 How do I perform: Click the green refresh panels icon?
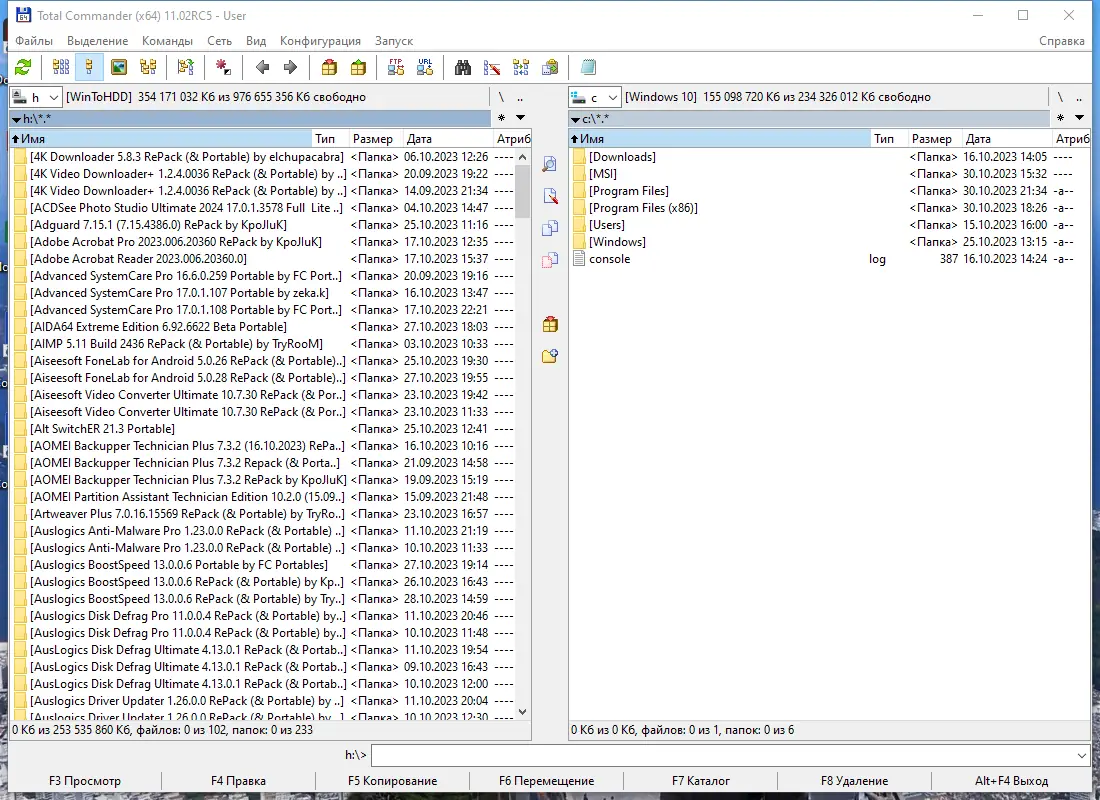point(23,67)
